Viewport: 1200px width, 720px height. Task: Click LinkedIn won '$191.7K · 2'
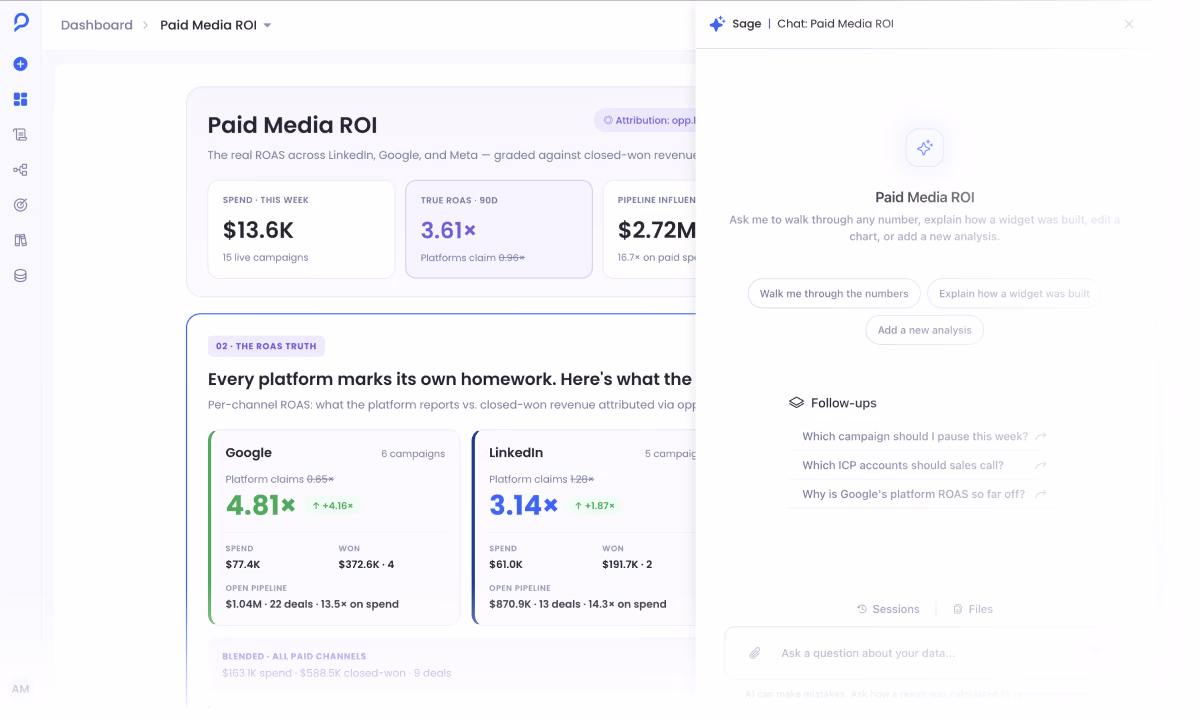point(627,565)
